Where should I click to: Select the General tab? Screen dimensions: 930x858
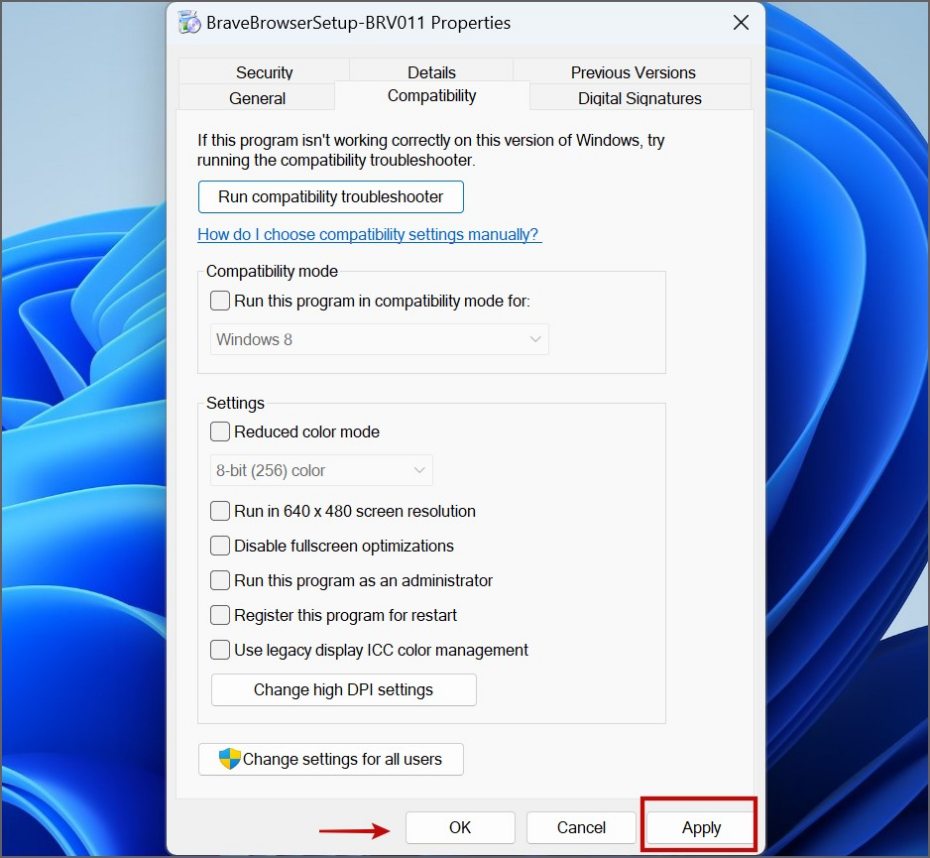[x=257, y=98]
